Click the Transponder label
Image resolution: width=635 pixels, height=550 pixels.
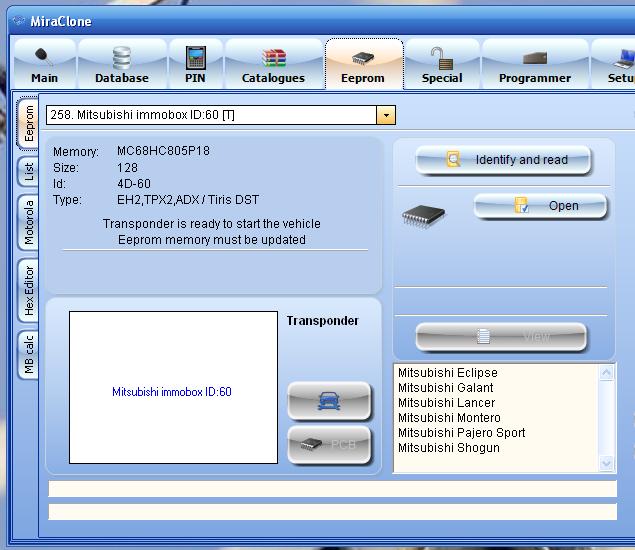click(322, 321)
